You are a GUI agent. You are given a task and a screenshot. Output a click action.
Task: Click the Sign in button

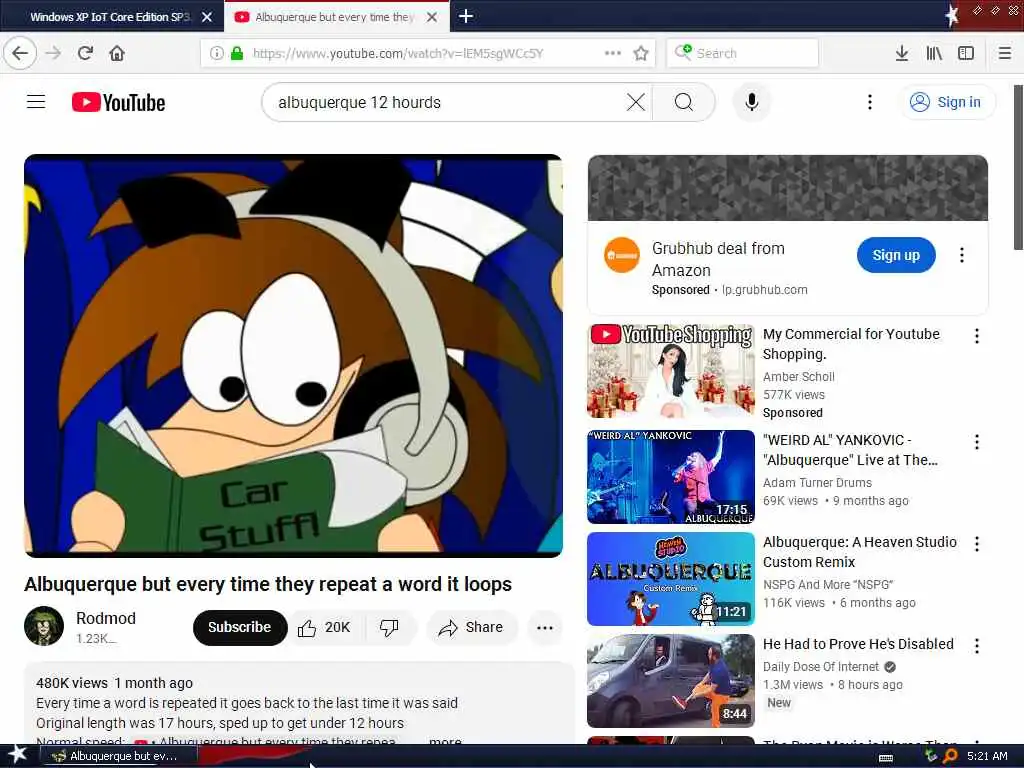[946, 102]
